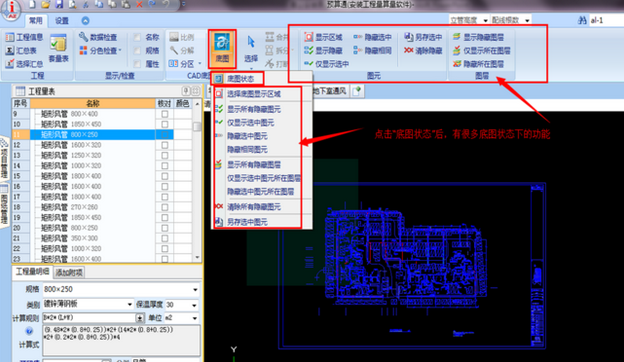This screenshot has height=362, width=624.
Task: Open the 分区 dropdown
Action: point(185,64)
